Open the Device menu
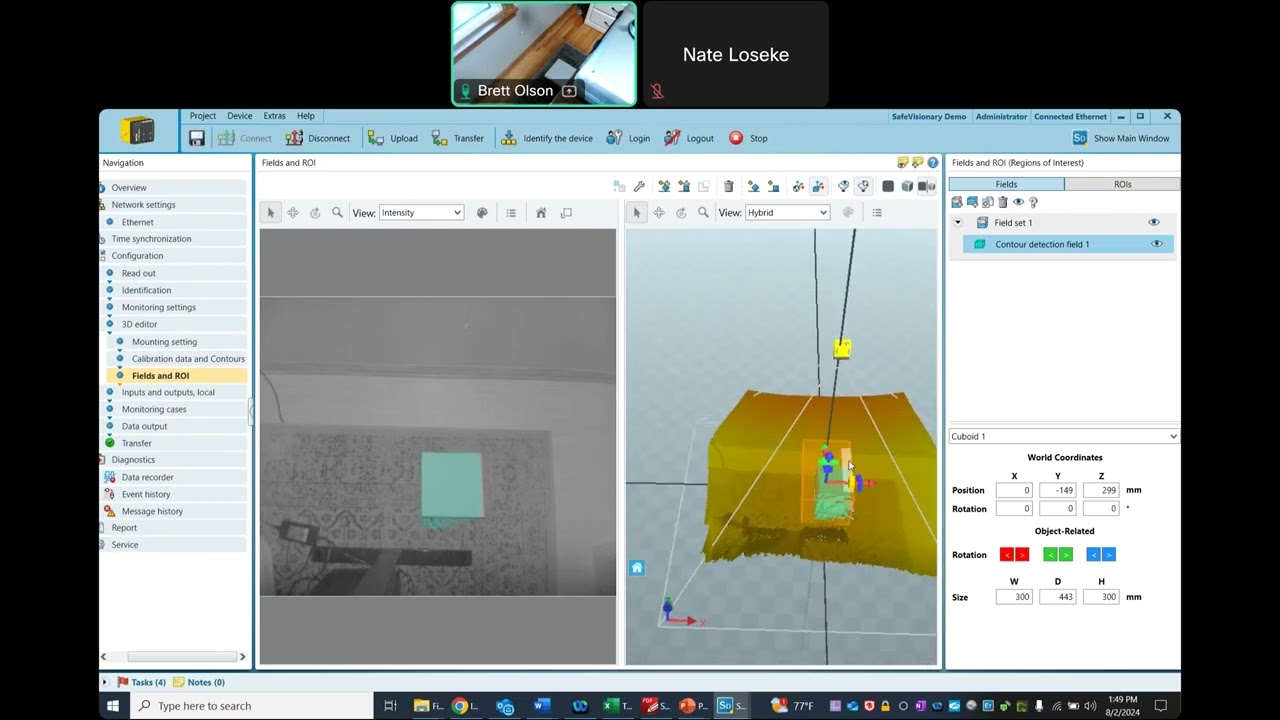The width and height of the screenshot is (1280, 720). click(240, 116)
